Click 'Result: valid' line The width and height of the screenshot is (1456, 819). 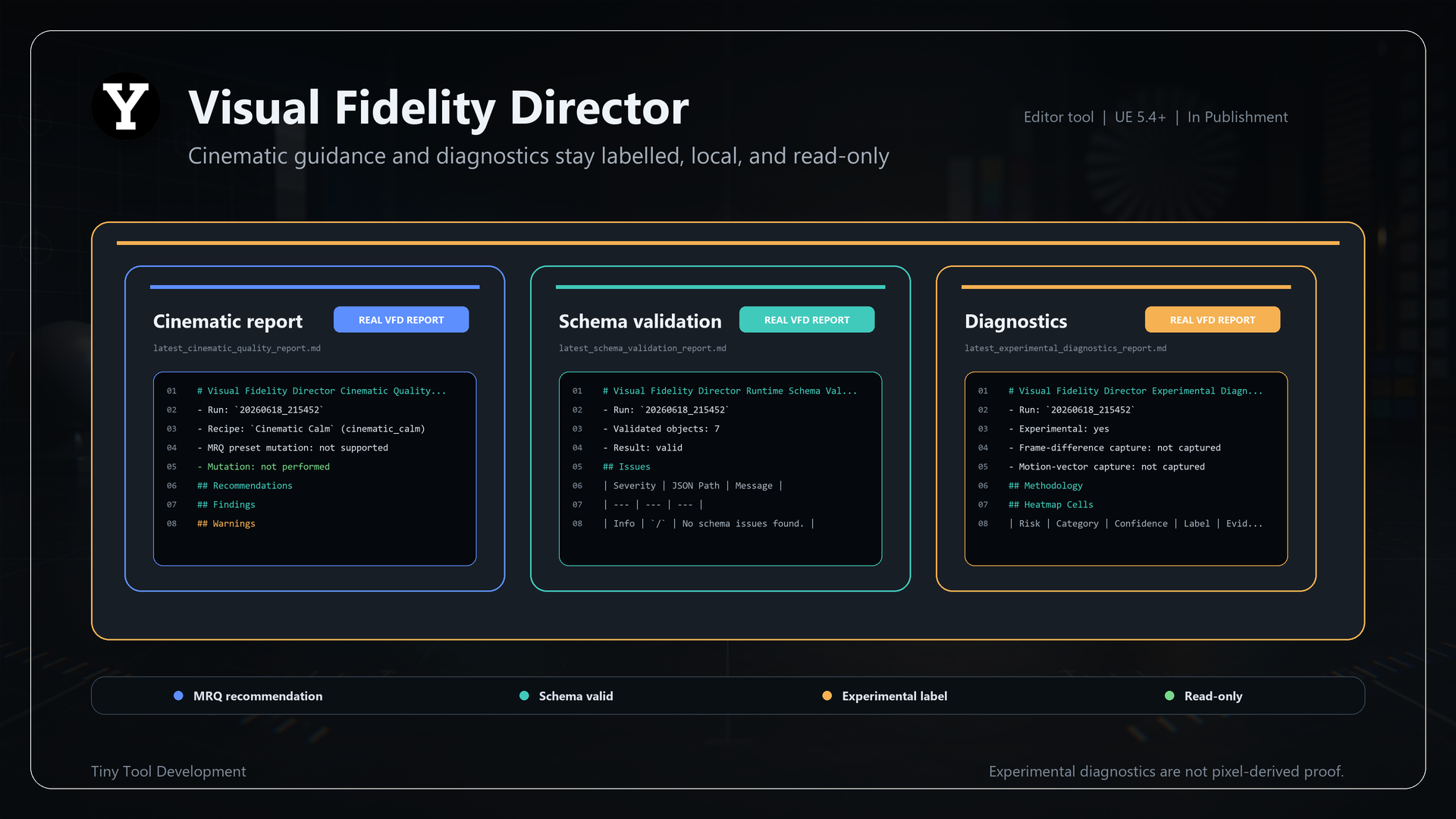tap(642, 448)
